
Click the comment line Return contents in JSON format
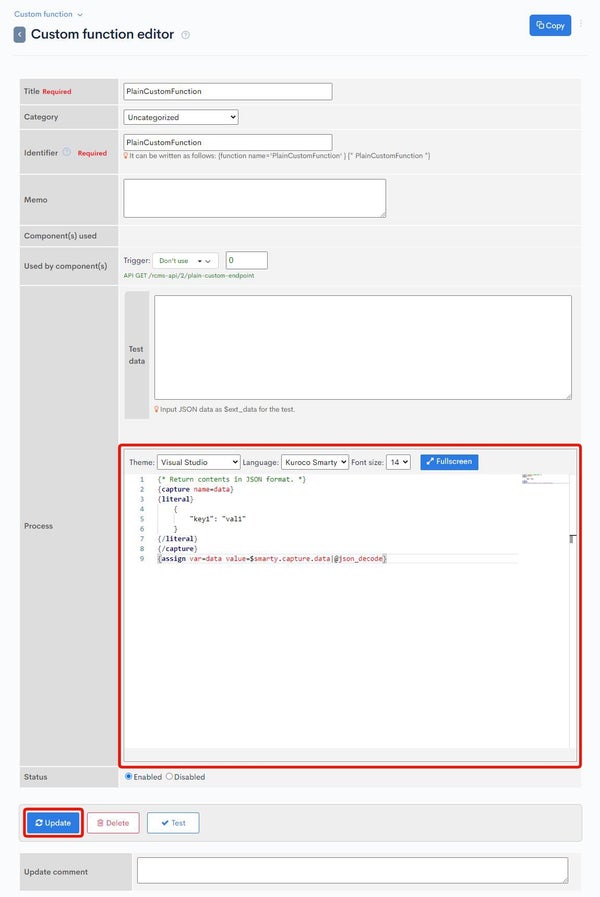[232, 480]
